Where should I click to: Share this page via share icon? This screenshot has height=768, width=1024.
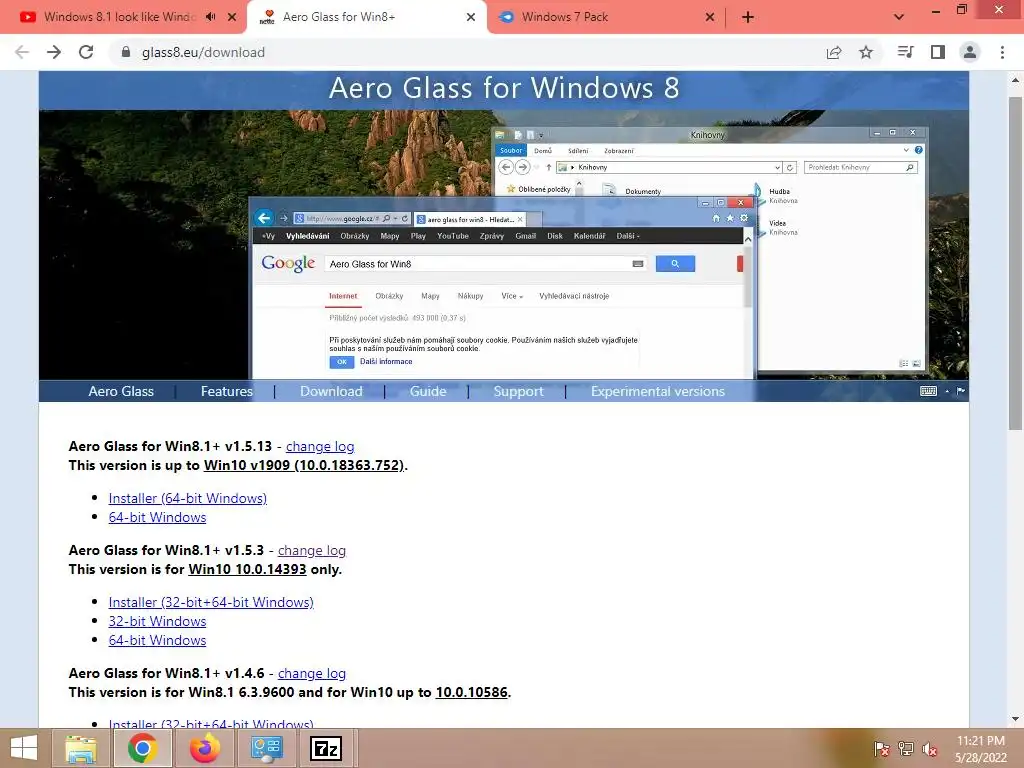coord(834,52)
